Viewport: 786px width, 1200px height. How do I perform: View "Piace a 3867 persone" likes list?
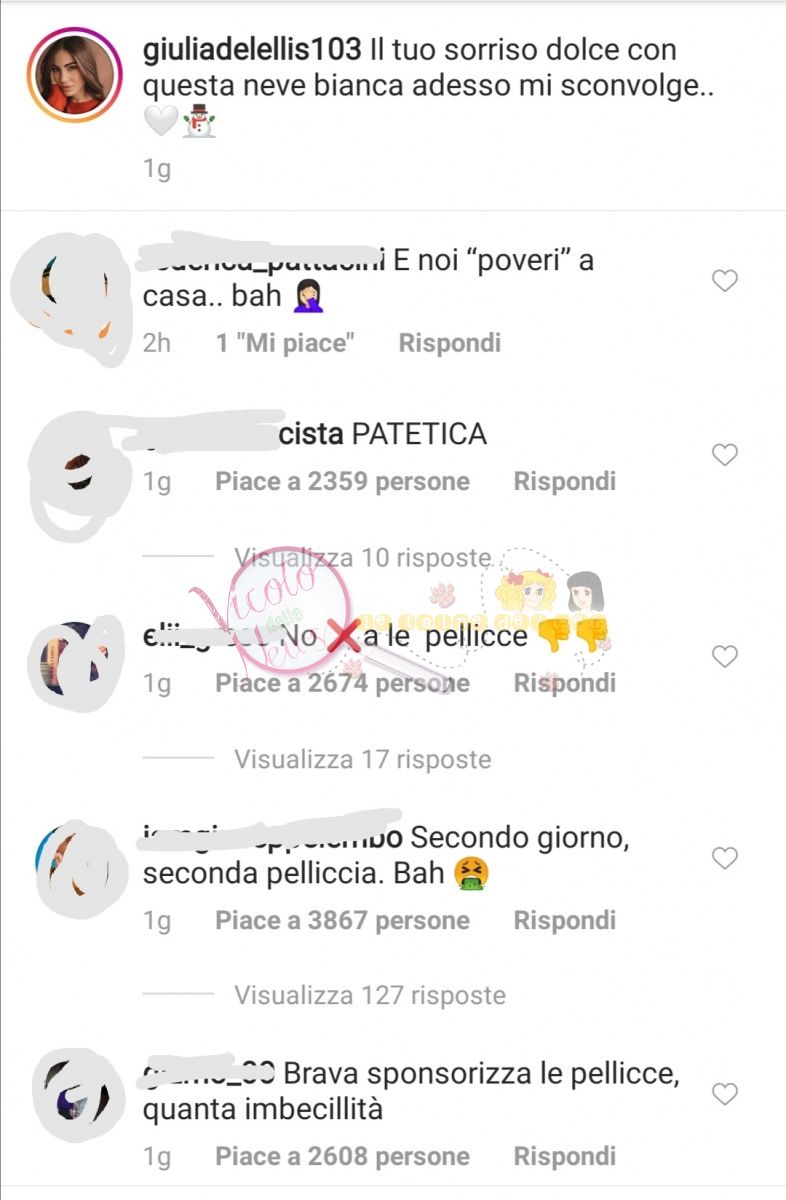[343, 920]
